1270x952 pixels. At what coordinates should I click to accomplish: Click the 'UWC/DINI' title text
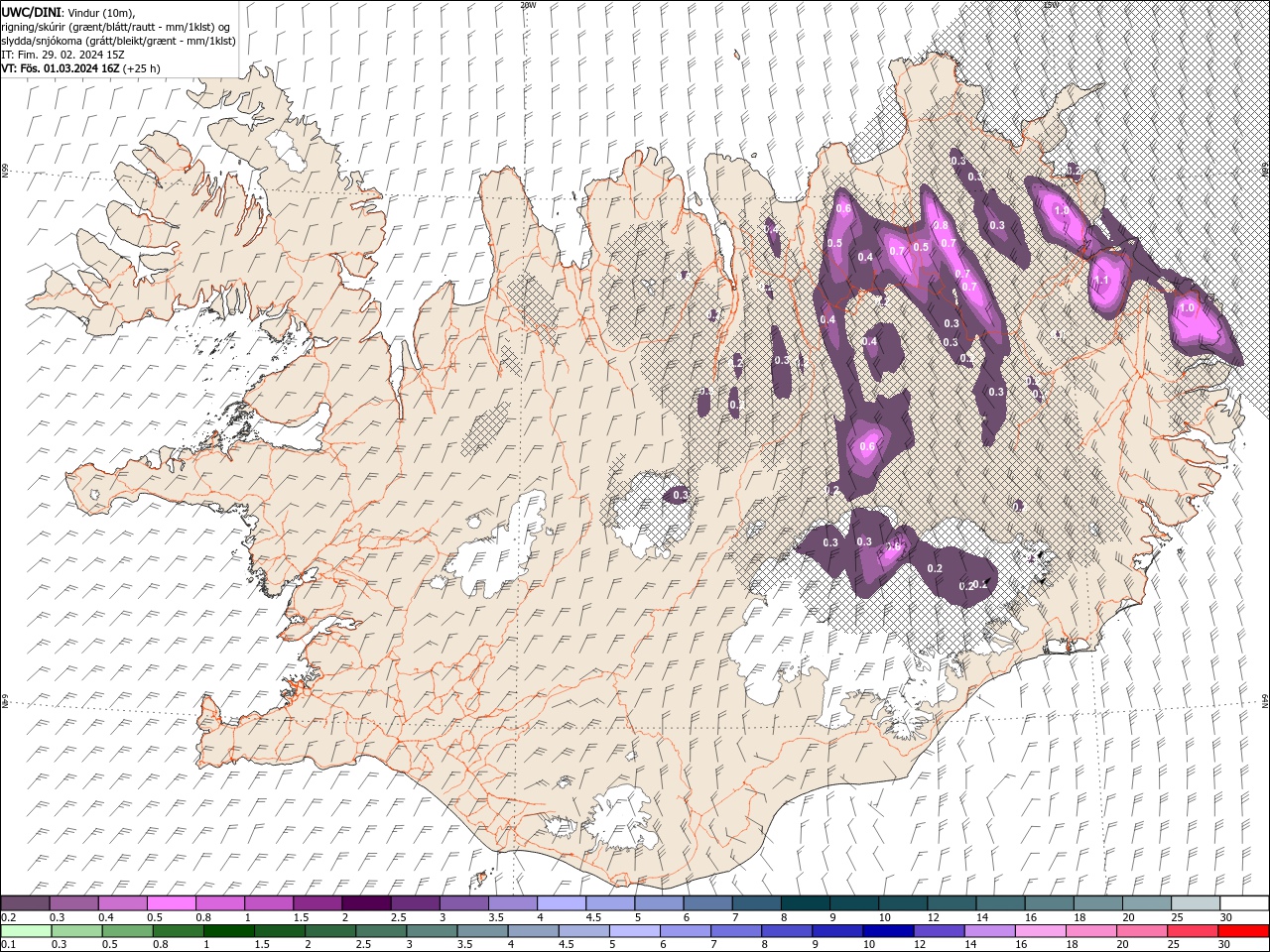(30, 11)
